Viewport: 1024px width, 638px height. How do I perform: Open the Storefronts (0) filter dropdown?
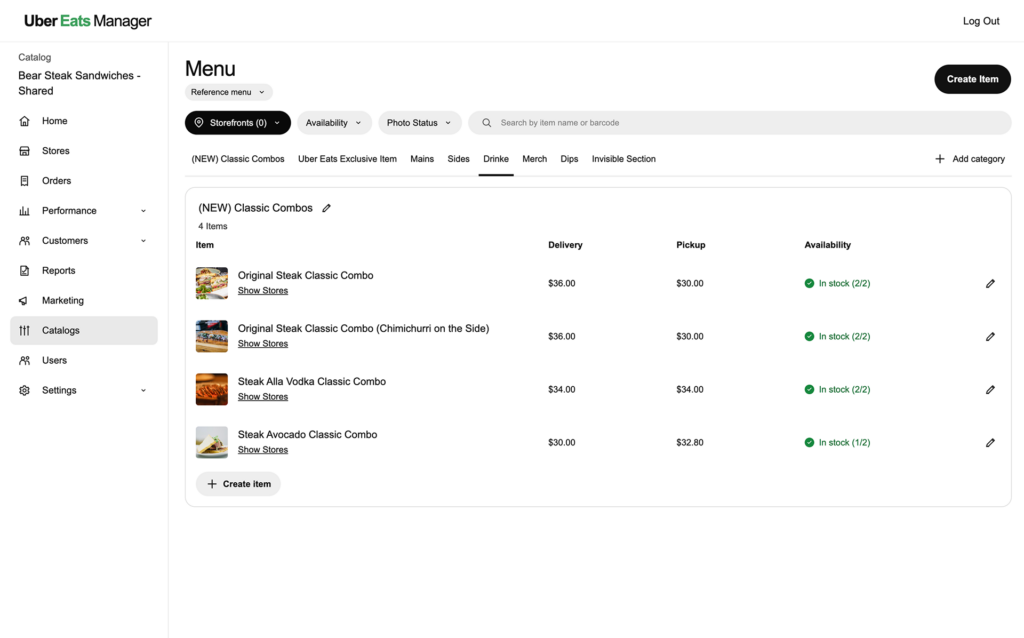(x=238, y=123)
